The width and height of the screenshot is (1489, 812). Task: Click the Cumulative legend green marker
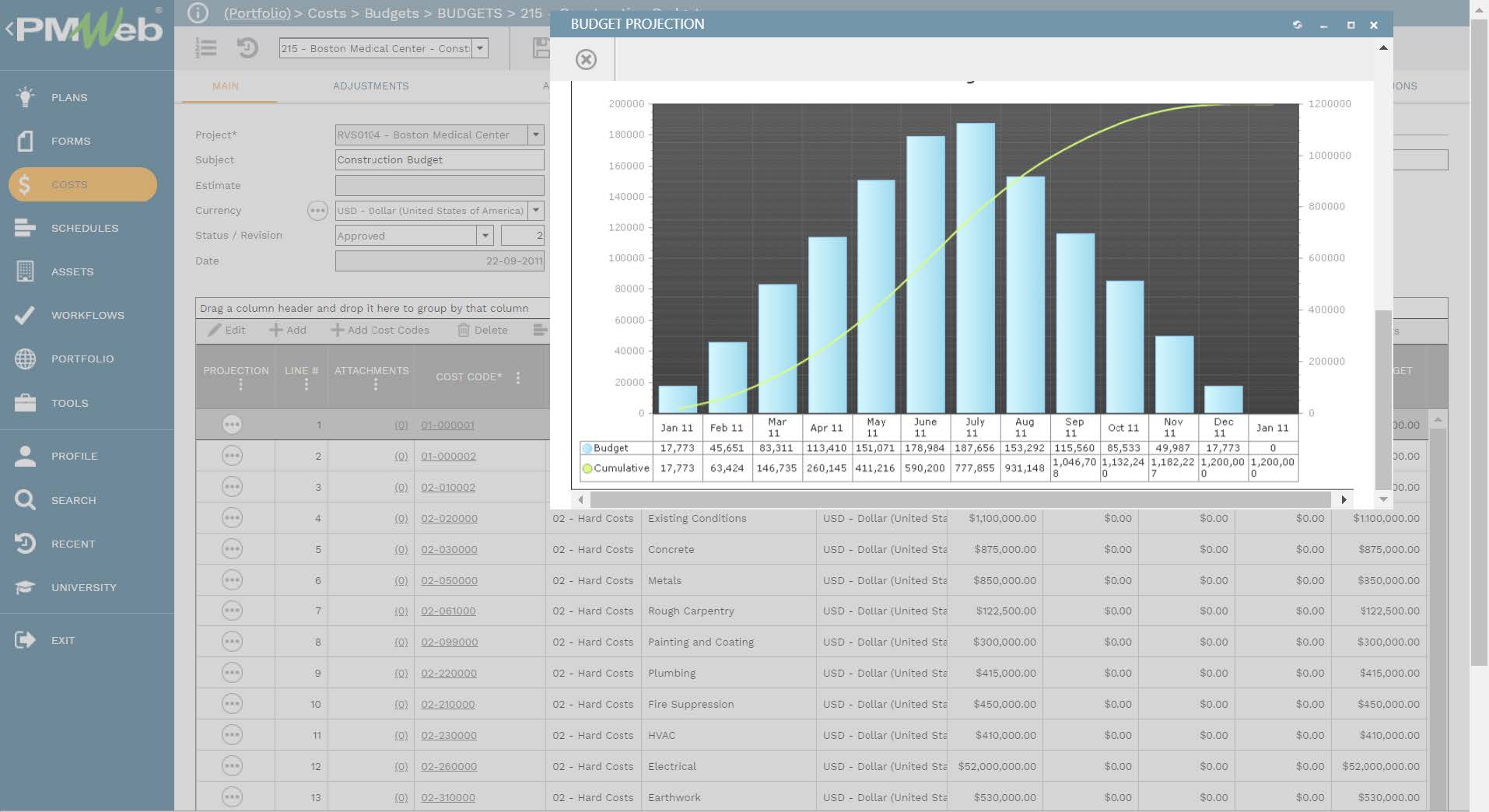click(x=587, y=468)
